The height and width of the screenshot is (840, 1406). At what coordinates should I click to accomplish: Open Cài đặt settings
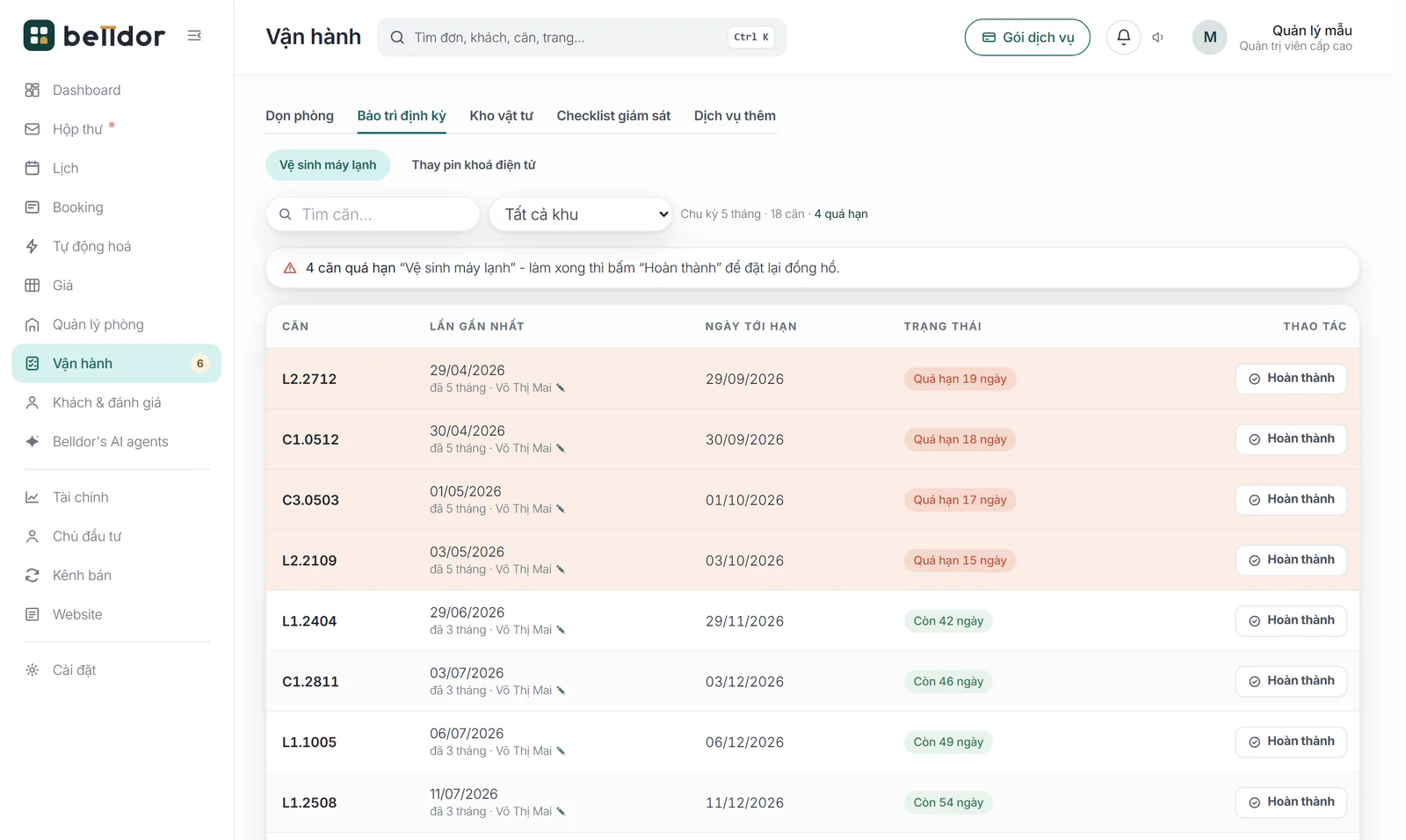coord(116,670)
